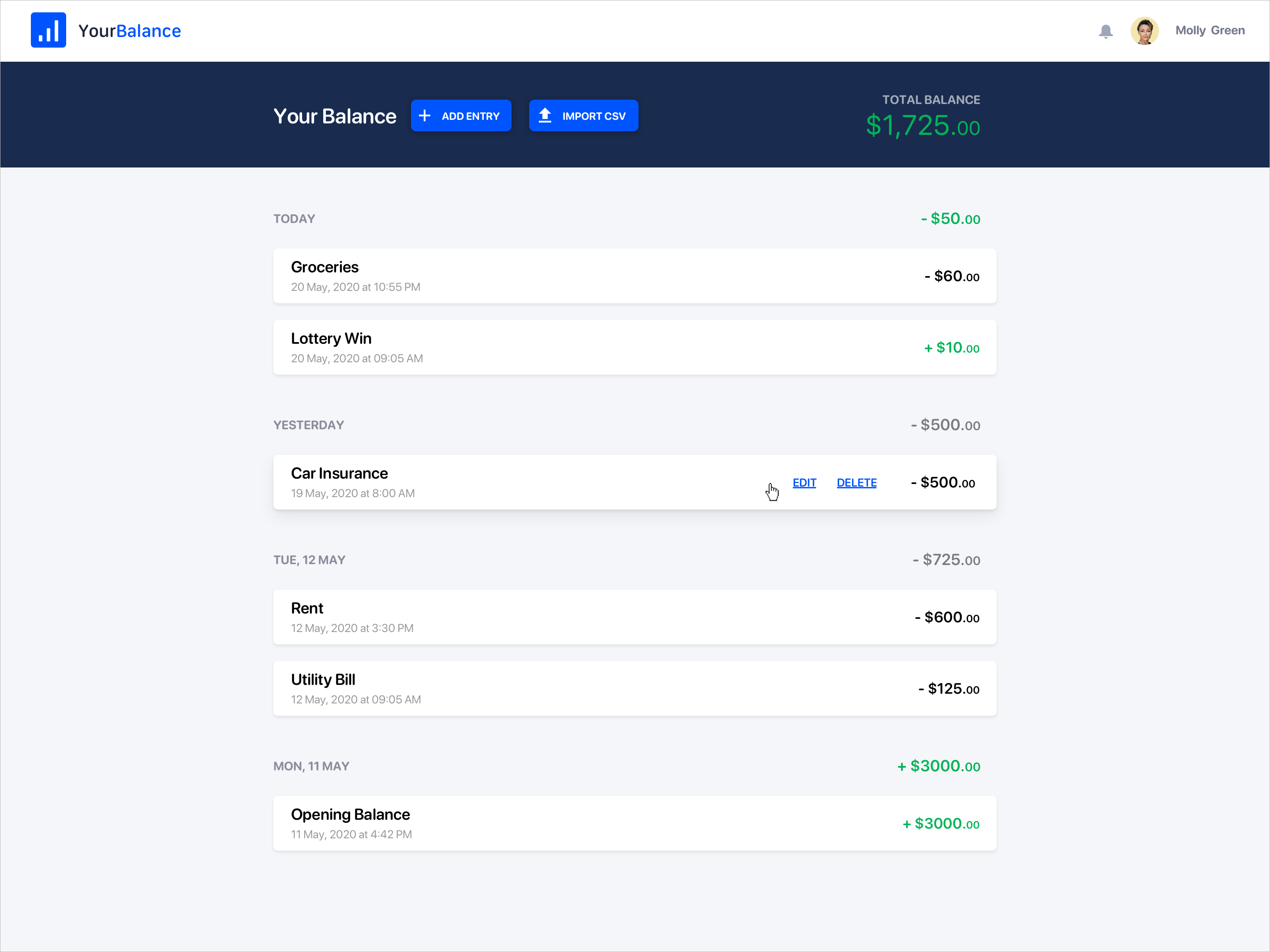This screenshot has width=1270, height=952.
Task: Open notifications via the bell icon
Action: pos(1105,31)
